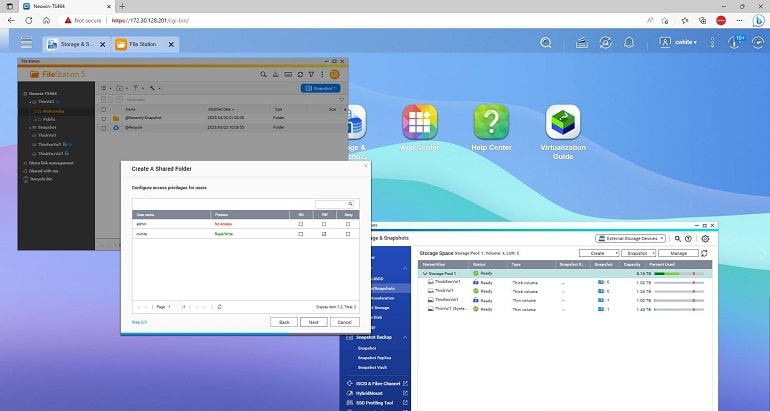The width and height of the screenshot is (770, 411).
Task: Tick Deny checkbox for admin user
Action: pyautogui.click(x=348, y=224)
